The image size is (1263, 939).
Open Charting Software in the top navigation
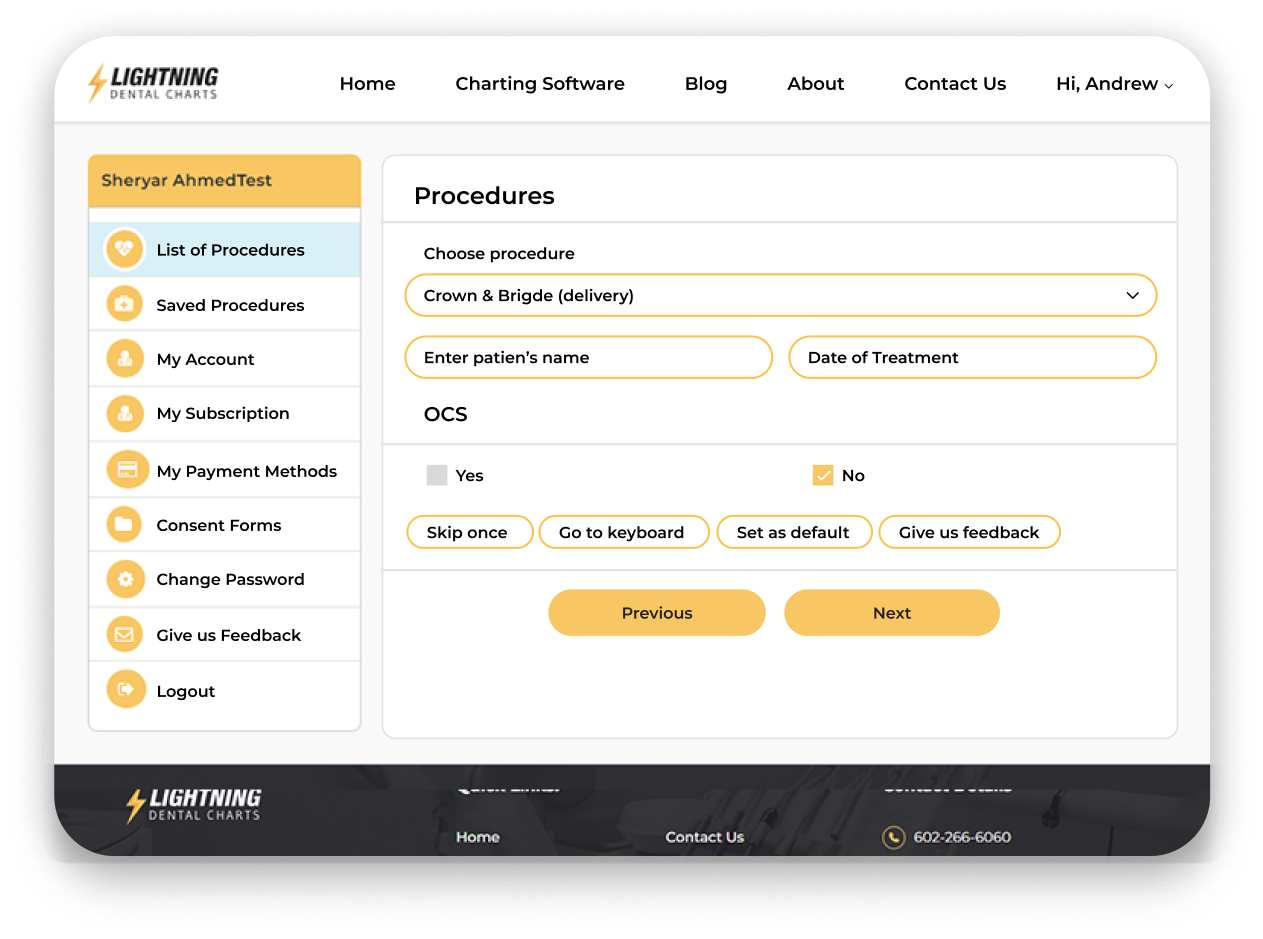click(x=540, y=84)
